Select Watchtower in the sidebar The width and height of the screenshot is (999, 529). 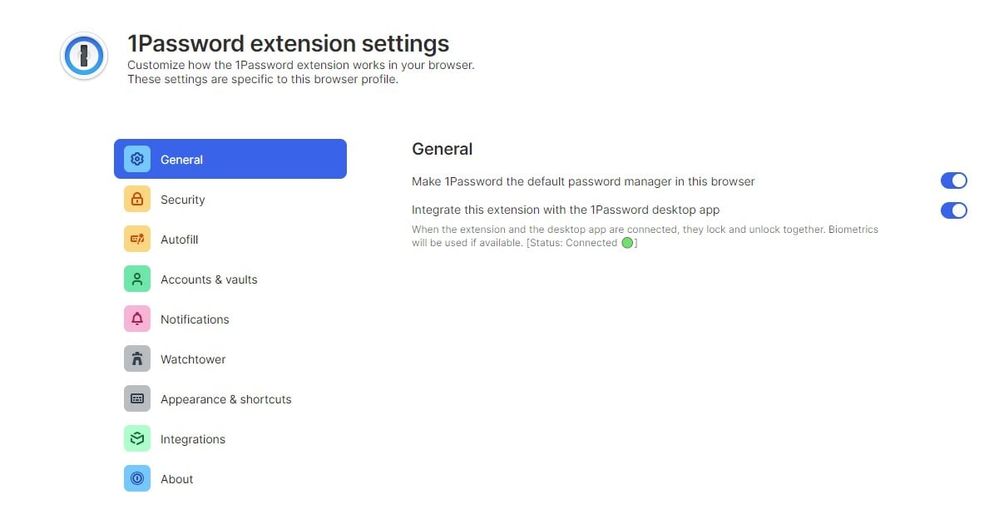click(x=193, y=360)
